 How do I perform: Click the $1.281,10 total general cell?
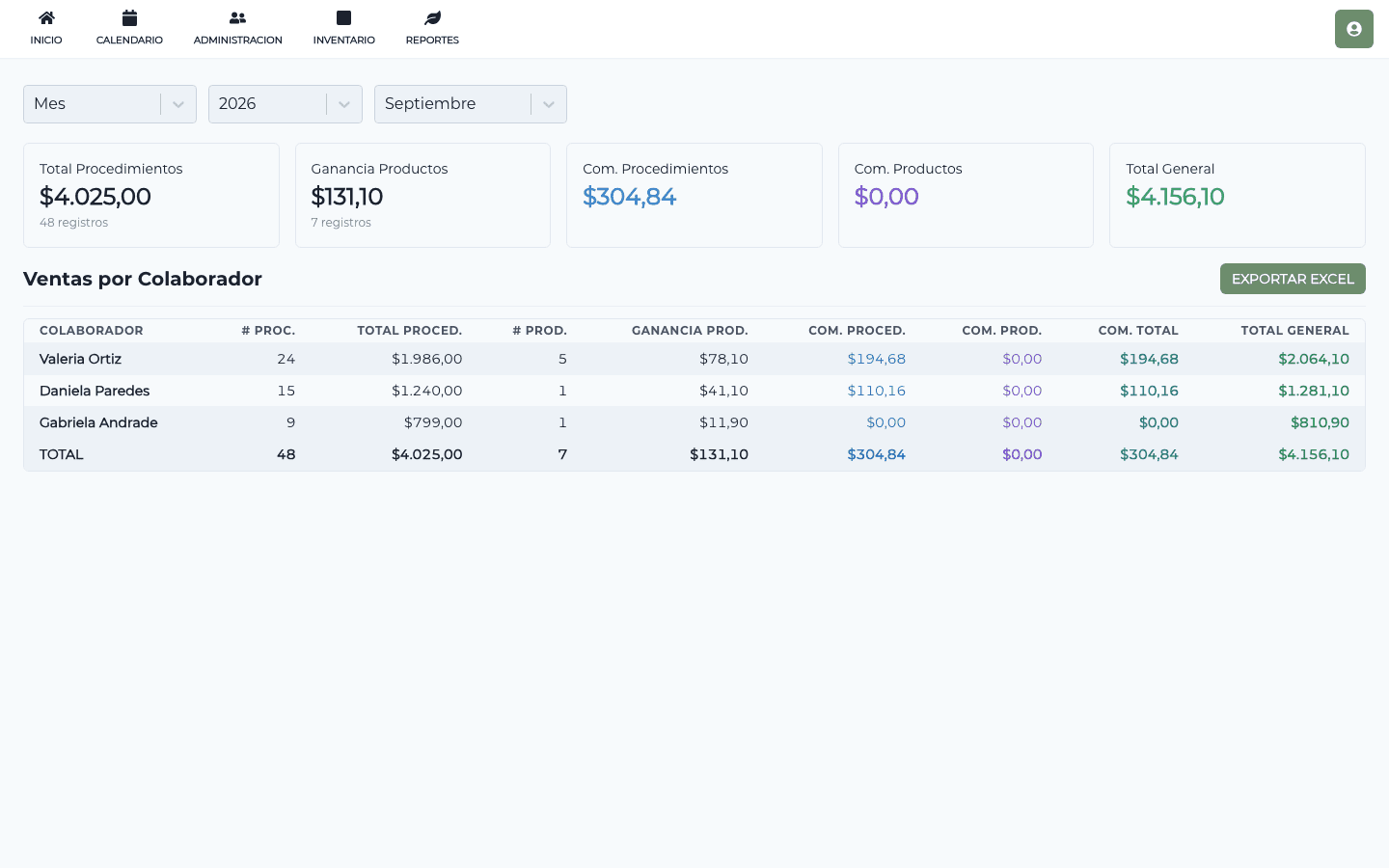[1314, 391]
